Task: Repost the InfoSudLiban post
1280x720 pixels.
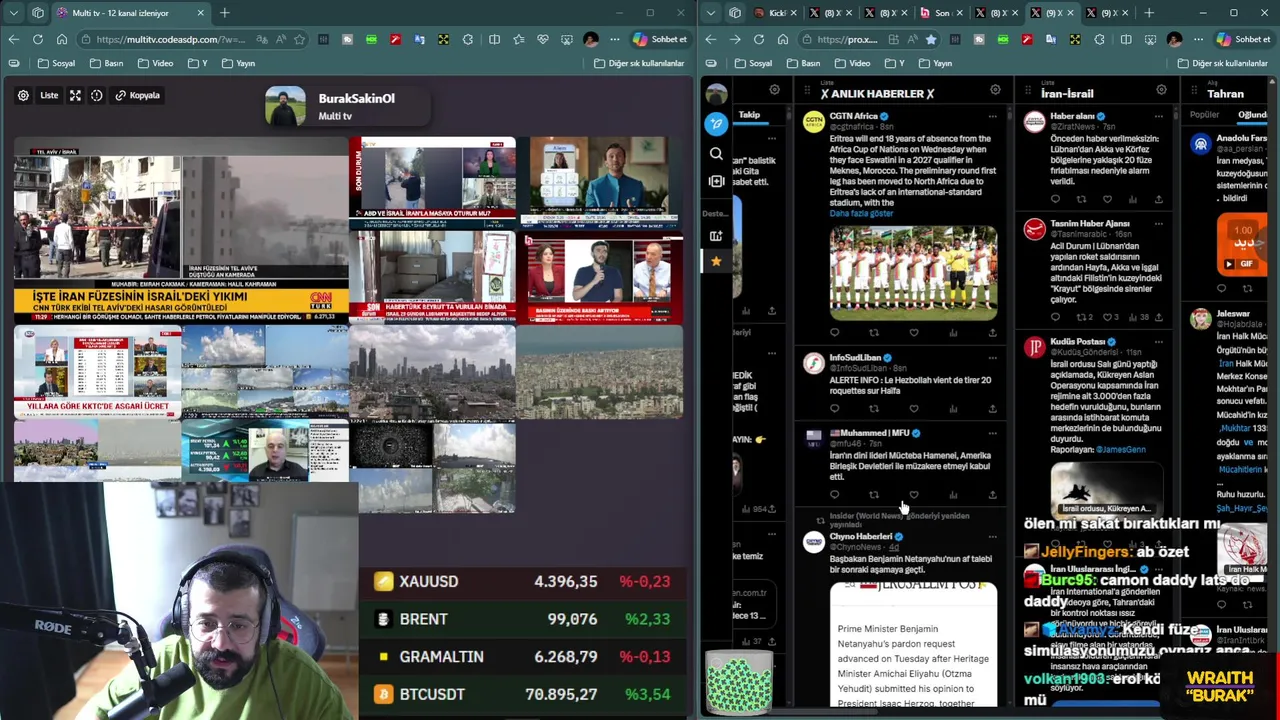Action: pyautogui.click(x=874, y=409)
